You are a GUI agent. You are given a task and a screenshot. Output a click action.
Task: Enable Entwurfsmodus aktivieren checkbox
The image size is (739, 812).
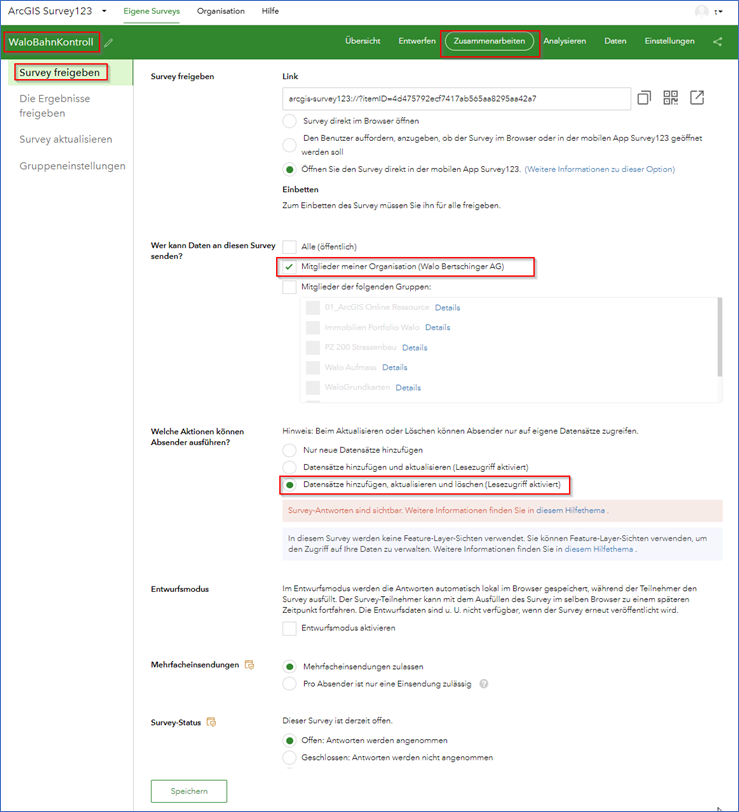tap(289, 628)
